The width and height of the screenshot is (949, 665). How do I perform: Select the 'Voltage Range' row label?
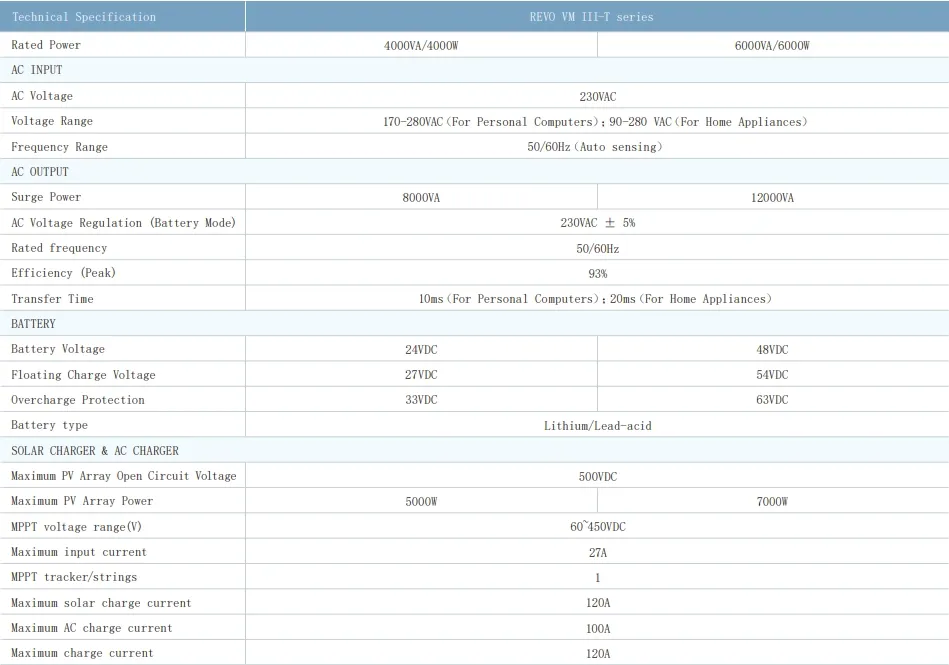pos(52,121)
